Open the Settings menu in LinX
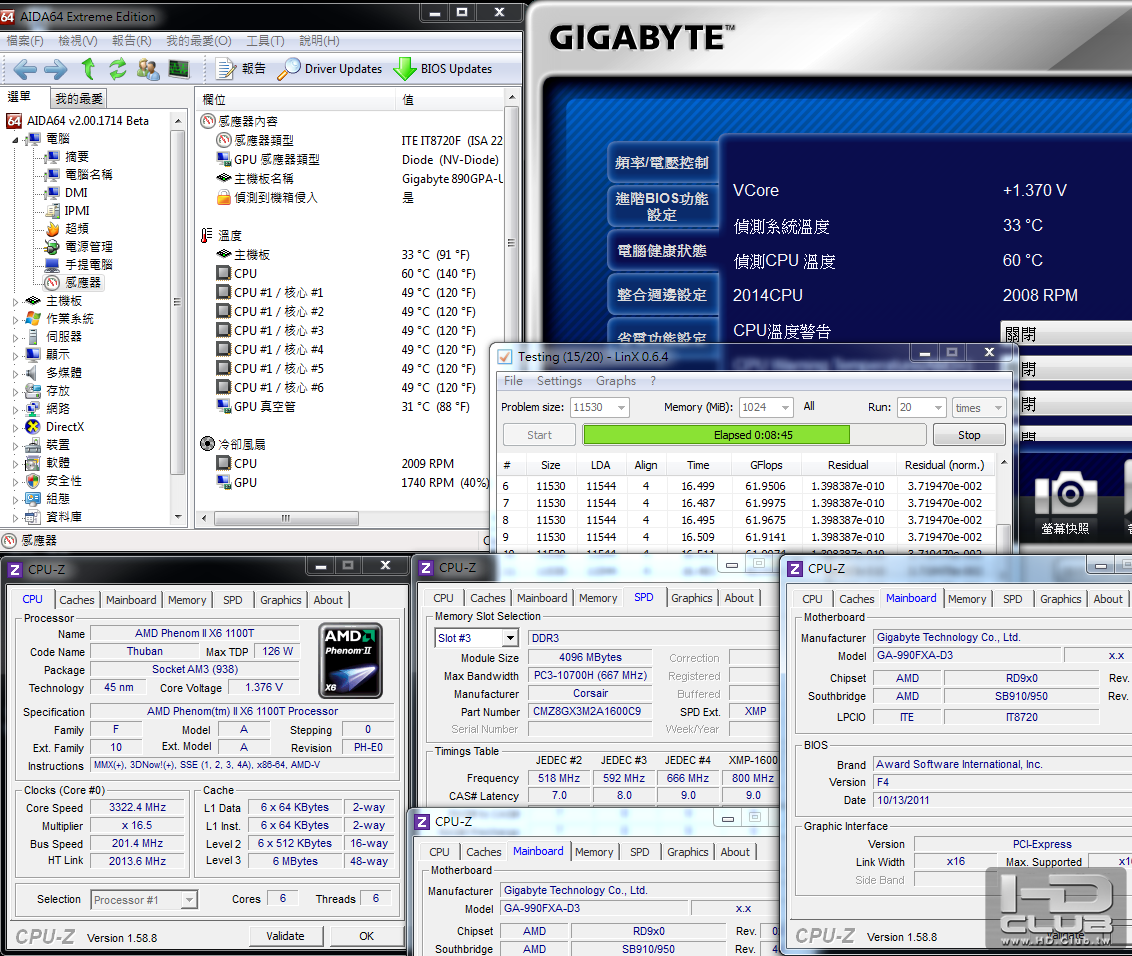Viewport: 1132px width, 956px height. coord(559,381)
